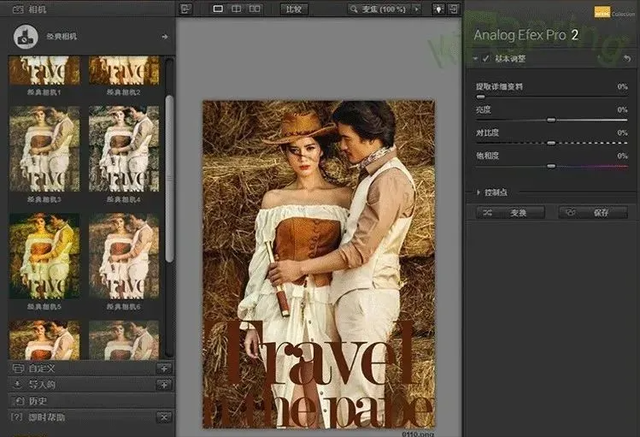Toggle the lightbulb background color icon
The width and height of the screenshot is (640, 437).
[438, 9]
